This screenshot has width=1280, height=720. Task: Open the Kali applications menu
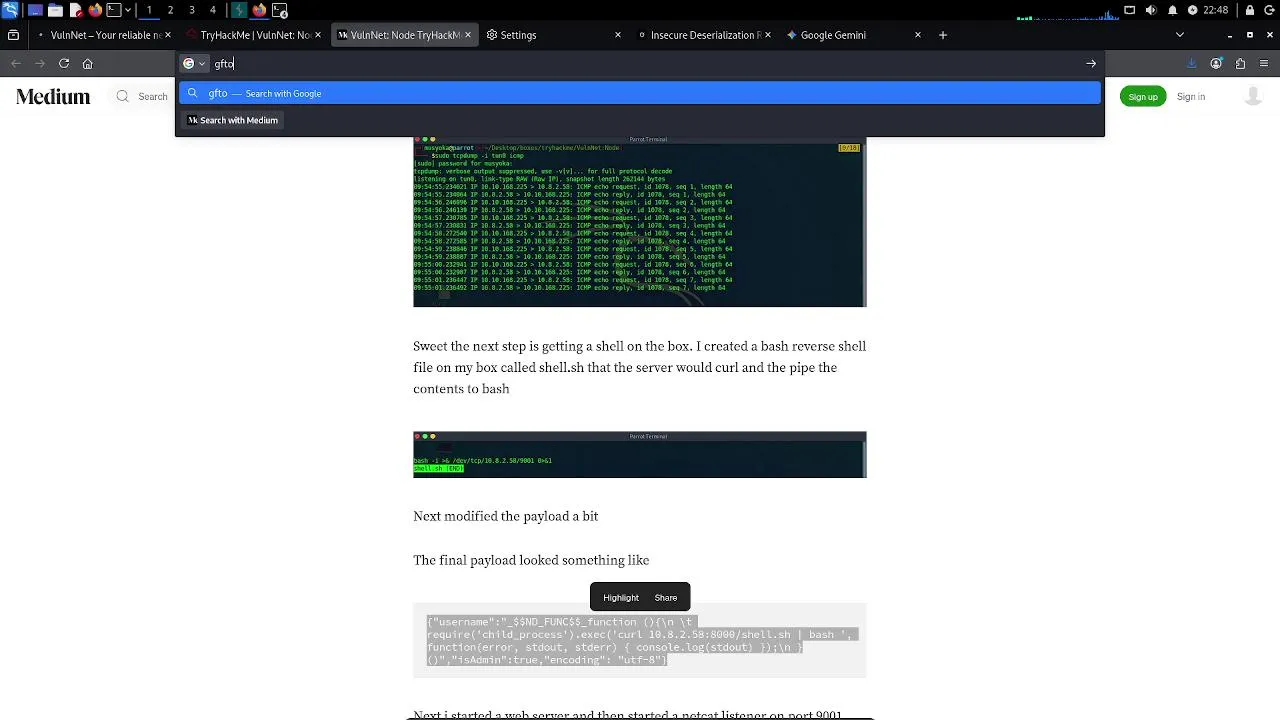[10, 10]
